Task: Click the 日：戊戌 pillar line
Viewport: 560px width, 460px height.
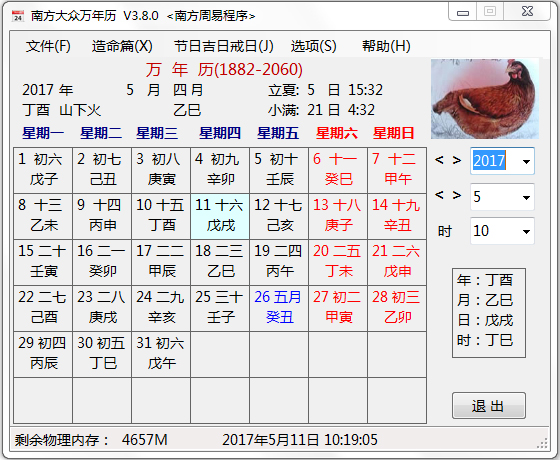Action: (x=485, y=320)
